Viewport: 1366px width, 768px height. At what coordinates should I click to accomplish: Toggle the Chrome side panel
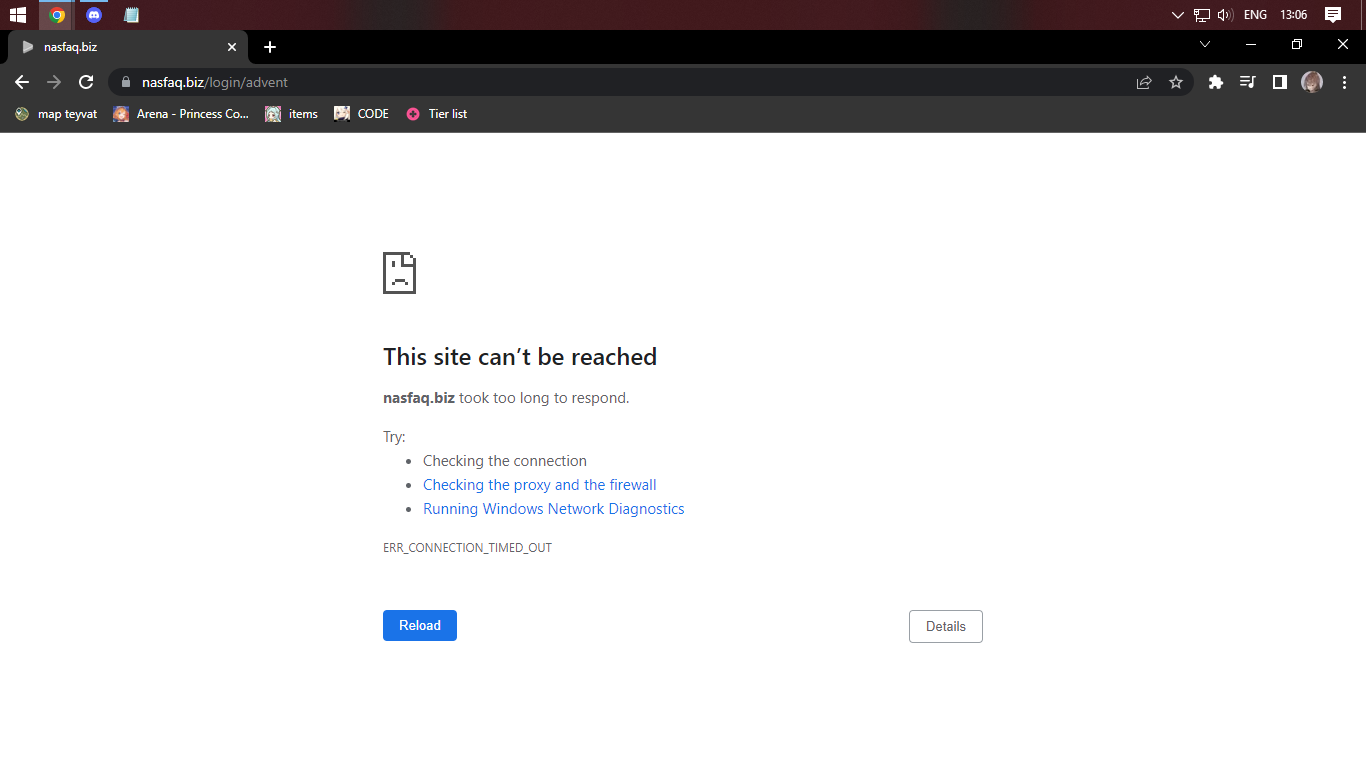[x=1279, y=82]
